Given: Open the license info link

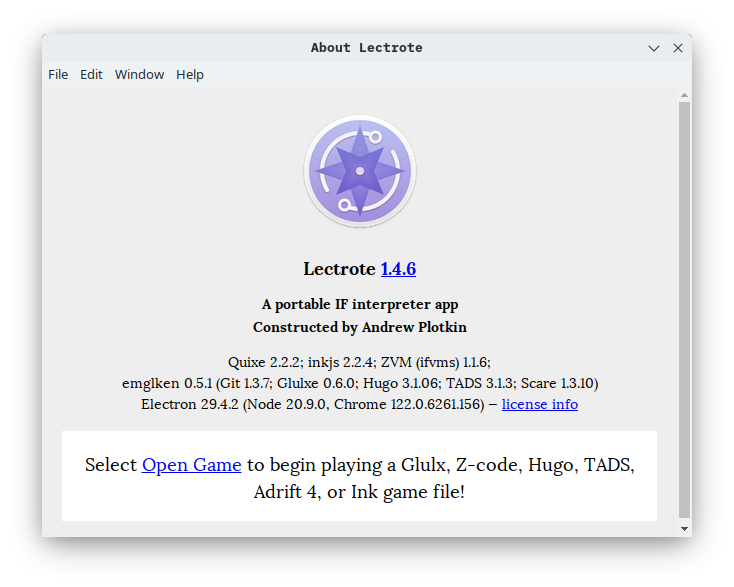Looking at the screenshot, I should (x=540, y=404).
